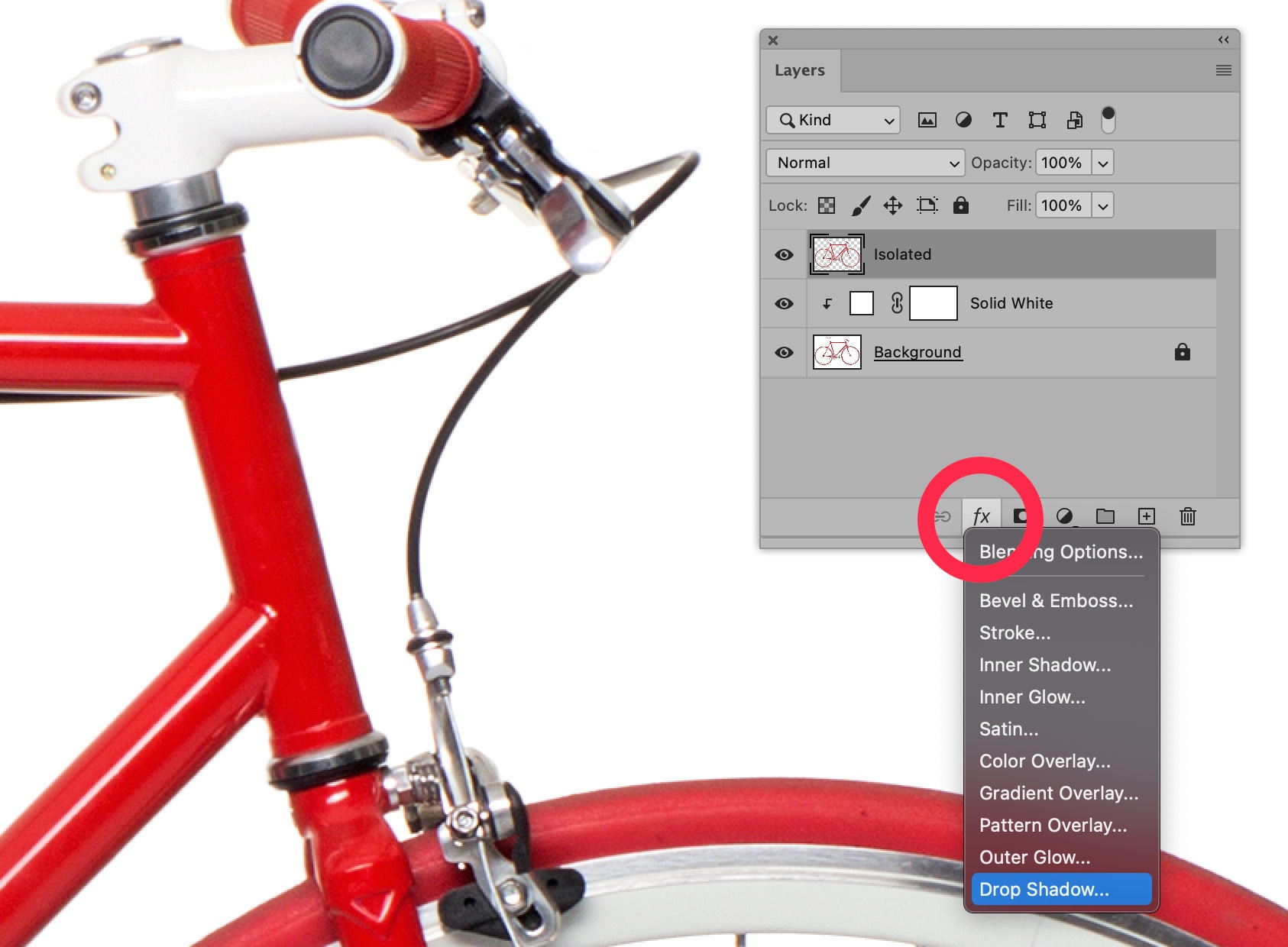This screenshot has width=1288, height=947.
Task: Click the Solid White color fill swatch
Action: tap(862, 303)
